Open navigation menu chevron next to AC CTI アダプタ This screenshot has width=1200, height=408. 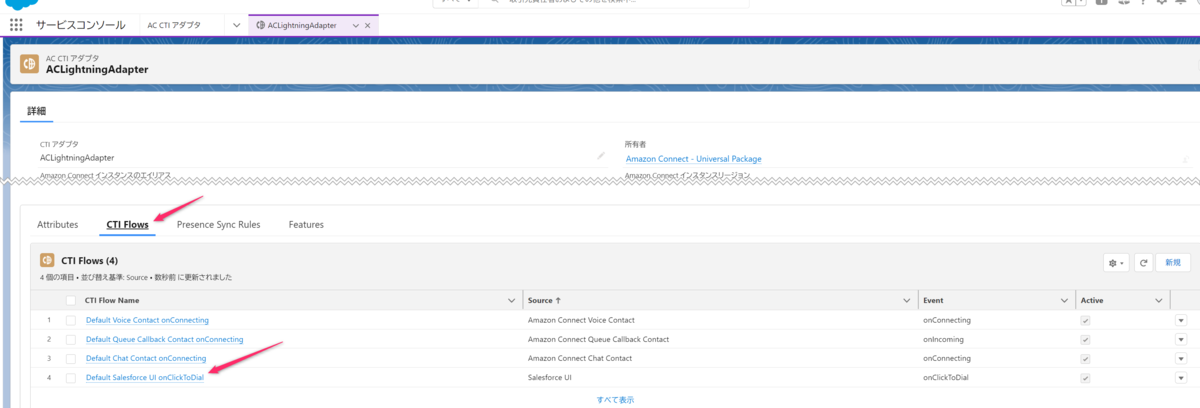click(x=235, y=24)
